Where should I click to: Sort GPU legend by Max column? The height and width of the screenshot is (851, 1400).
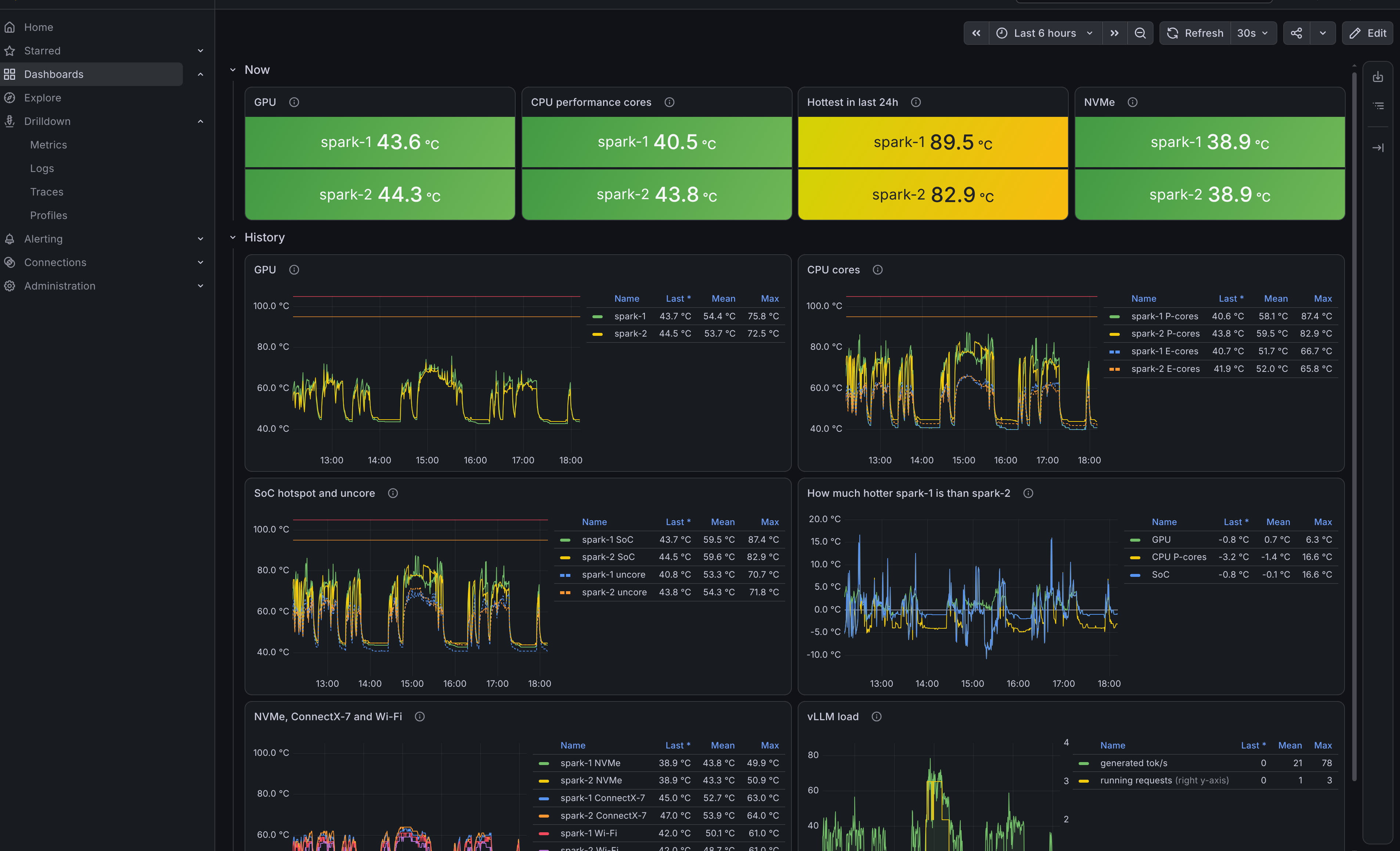tap(770, 298)
